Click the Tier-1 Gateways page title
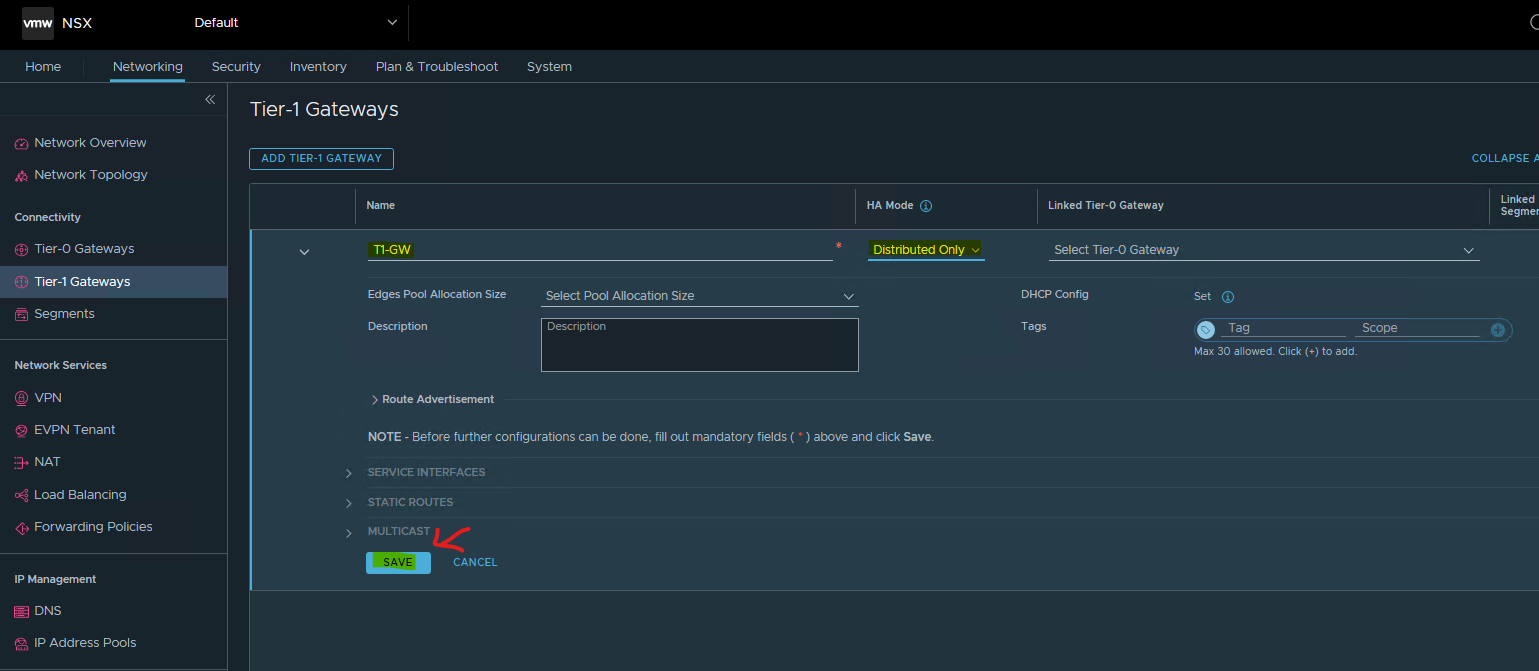 point(324,109)
